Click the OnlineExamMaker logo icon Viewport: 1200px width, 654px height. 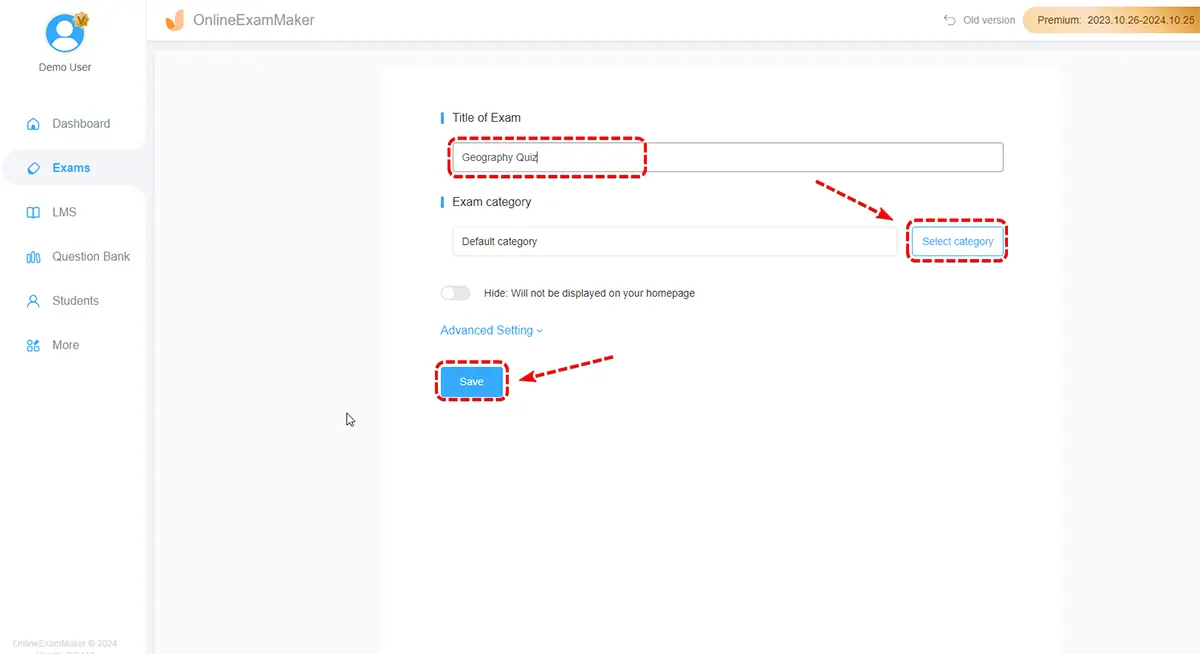click(x=175, y=20)
